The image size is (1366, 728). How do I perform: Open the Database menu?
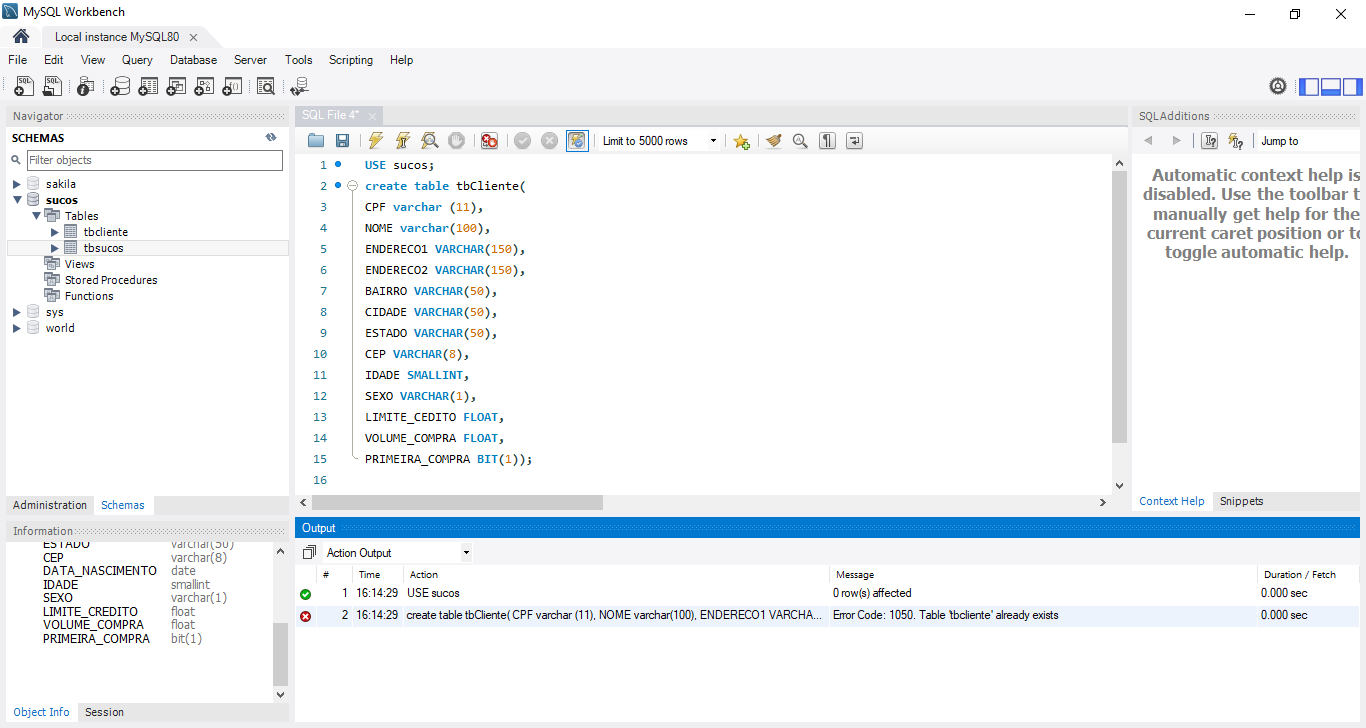193,60
